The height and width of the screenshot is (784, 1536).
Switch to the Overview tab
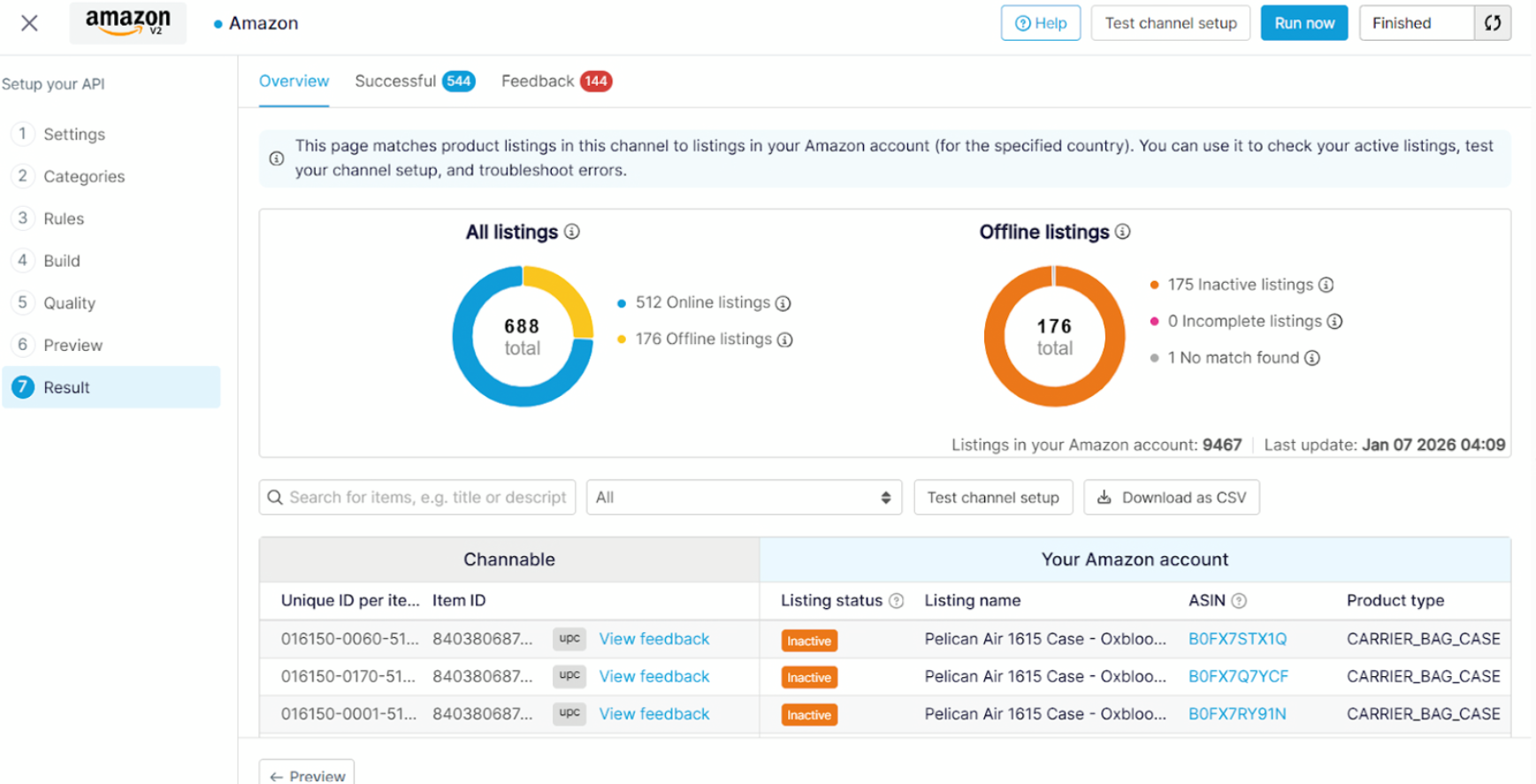(x=294, y=81)
